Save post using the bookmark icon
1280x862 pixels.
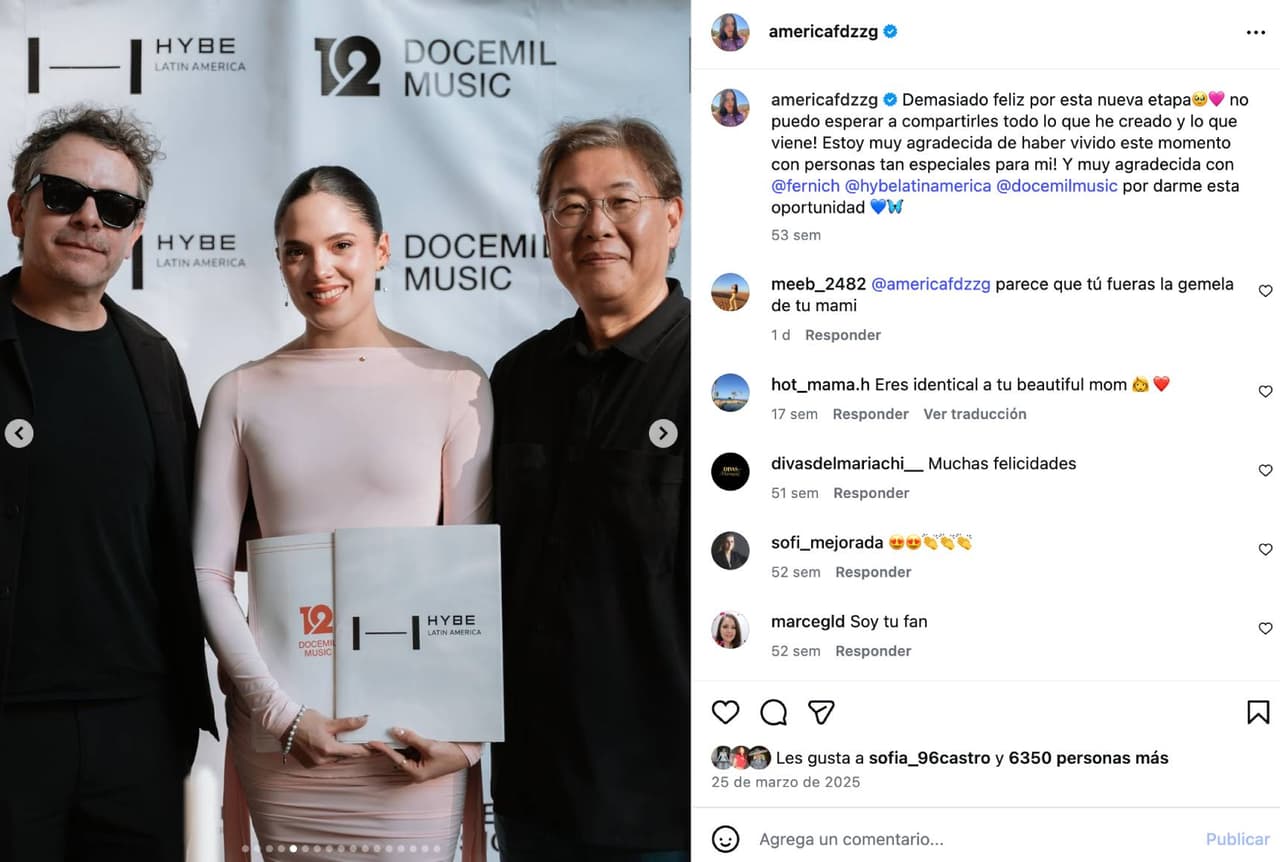click(1258, 712)
